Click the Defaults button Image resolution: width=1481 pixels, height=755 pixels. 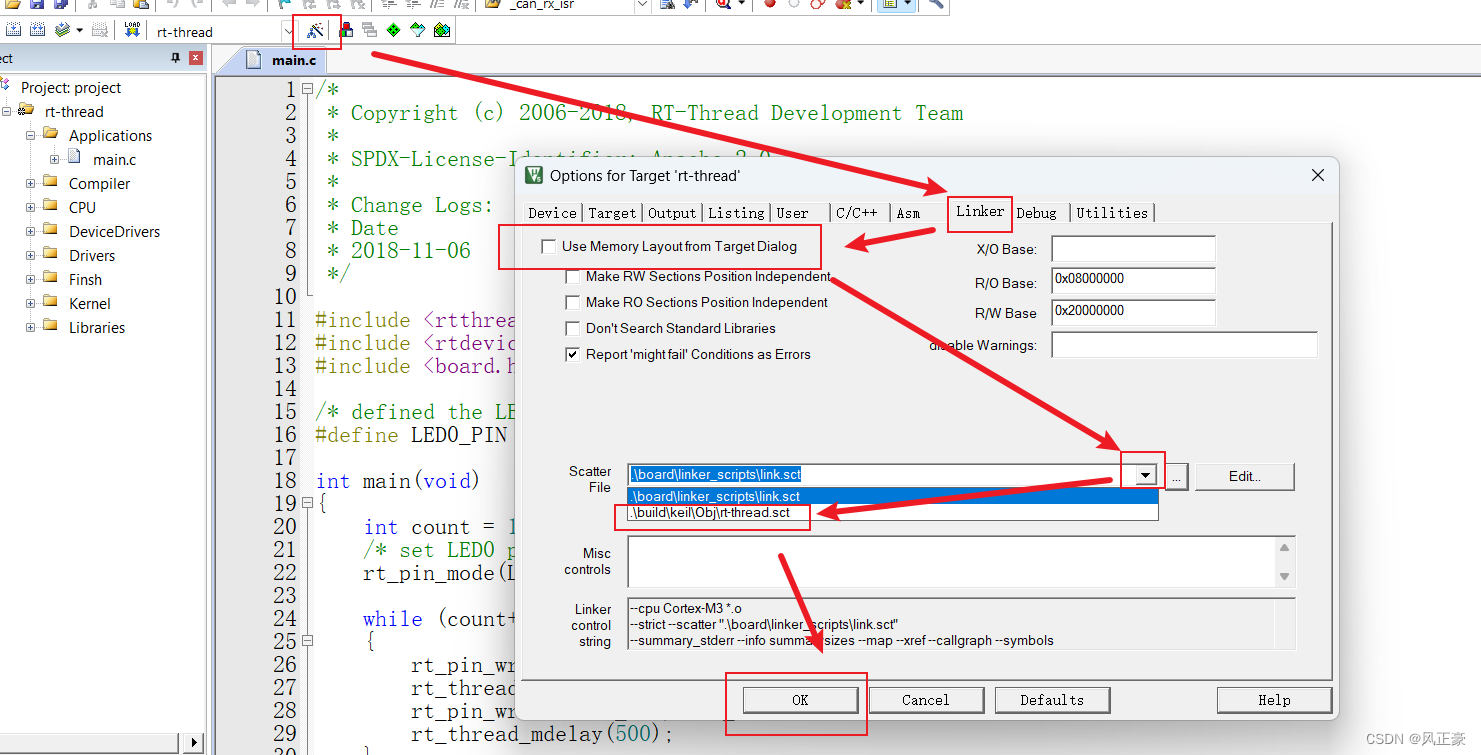coord(1052,699)
